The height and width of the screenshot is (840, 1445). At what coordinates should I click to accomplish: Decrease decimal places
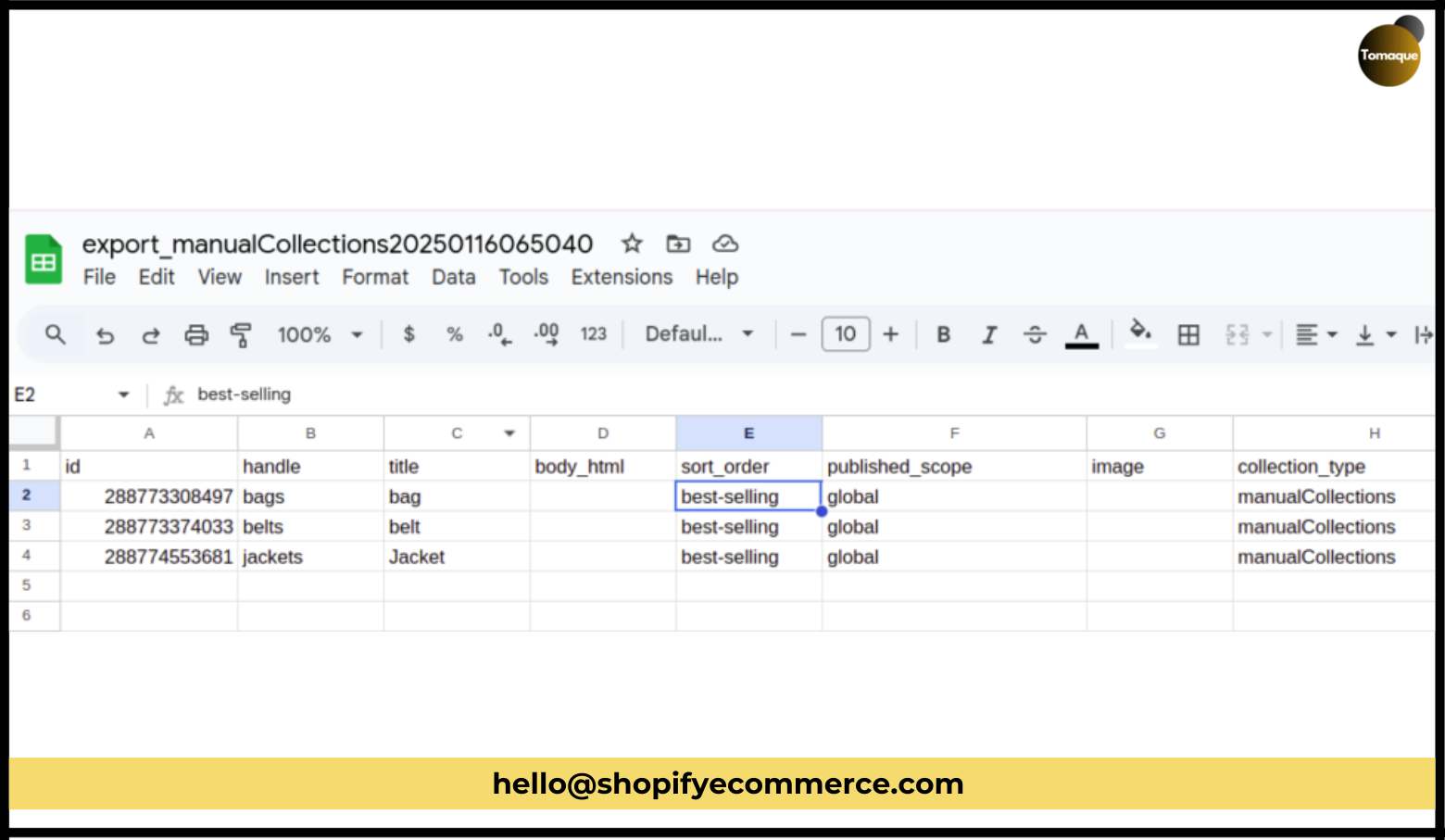point(499,334)
